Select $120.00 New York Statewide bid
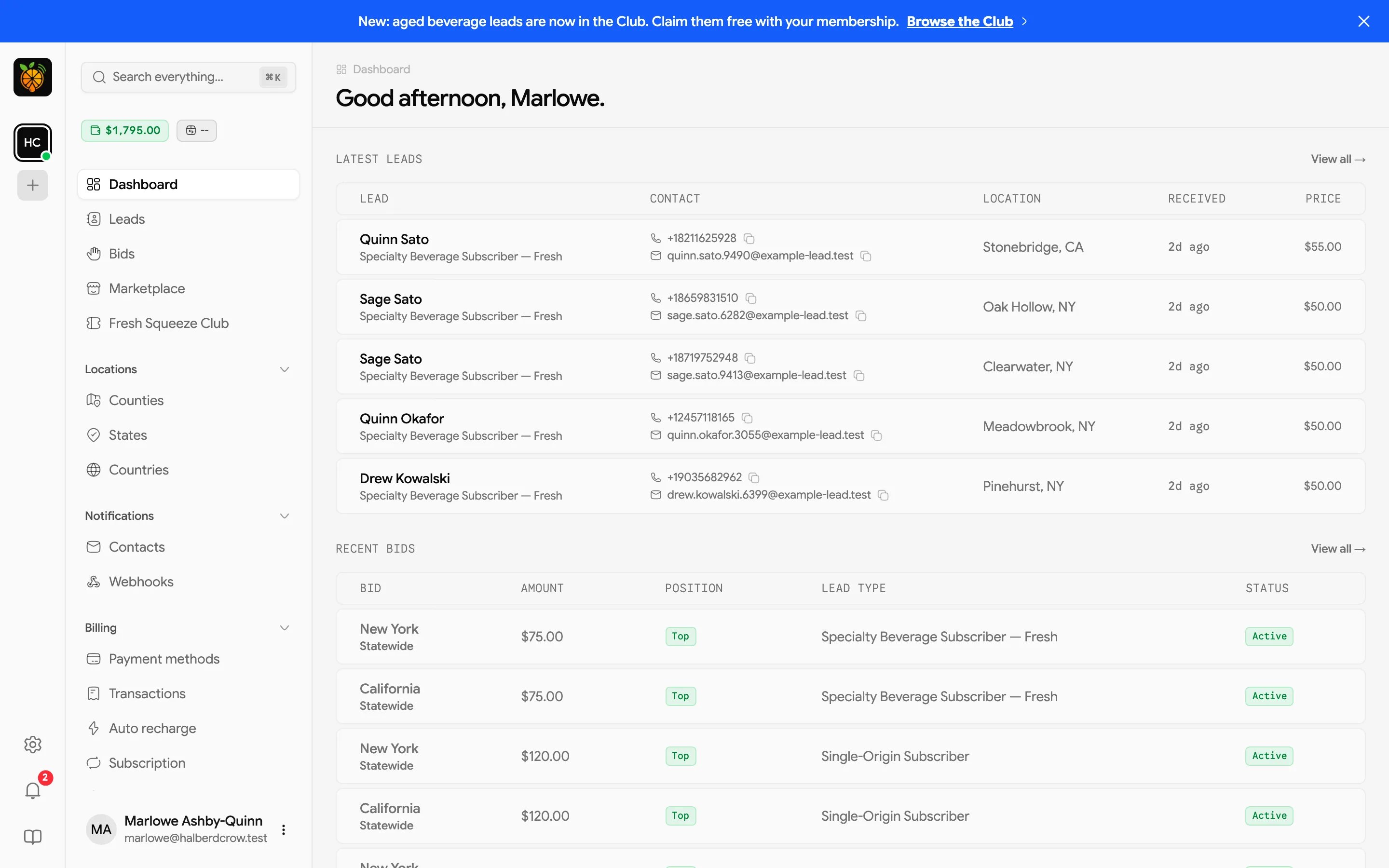The width and height of the screenshot is (1389, 868). tap(850, 756)
